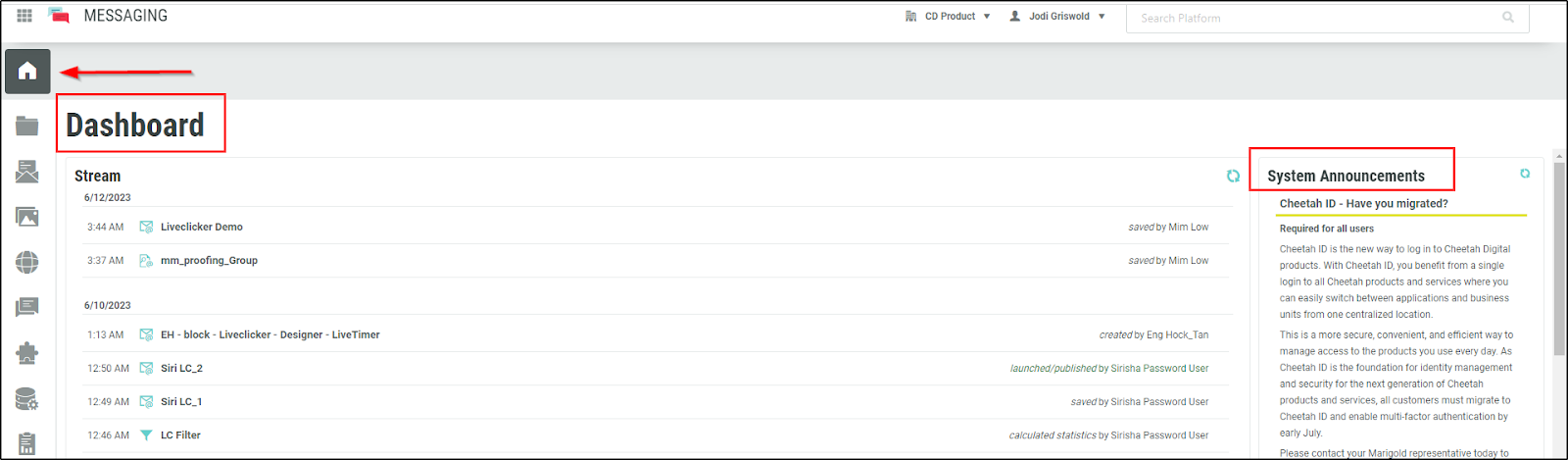Open the clipboard report icon in sidebar

27,443
